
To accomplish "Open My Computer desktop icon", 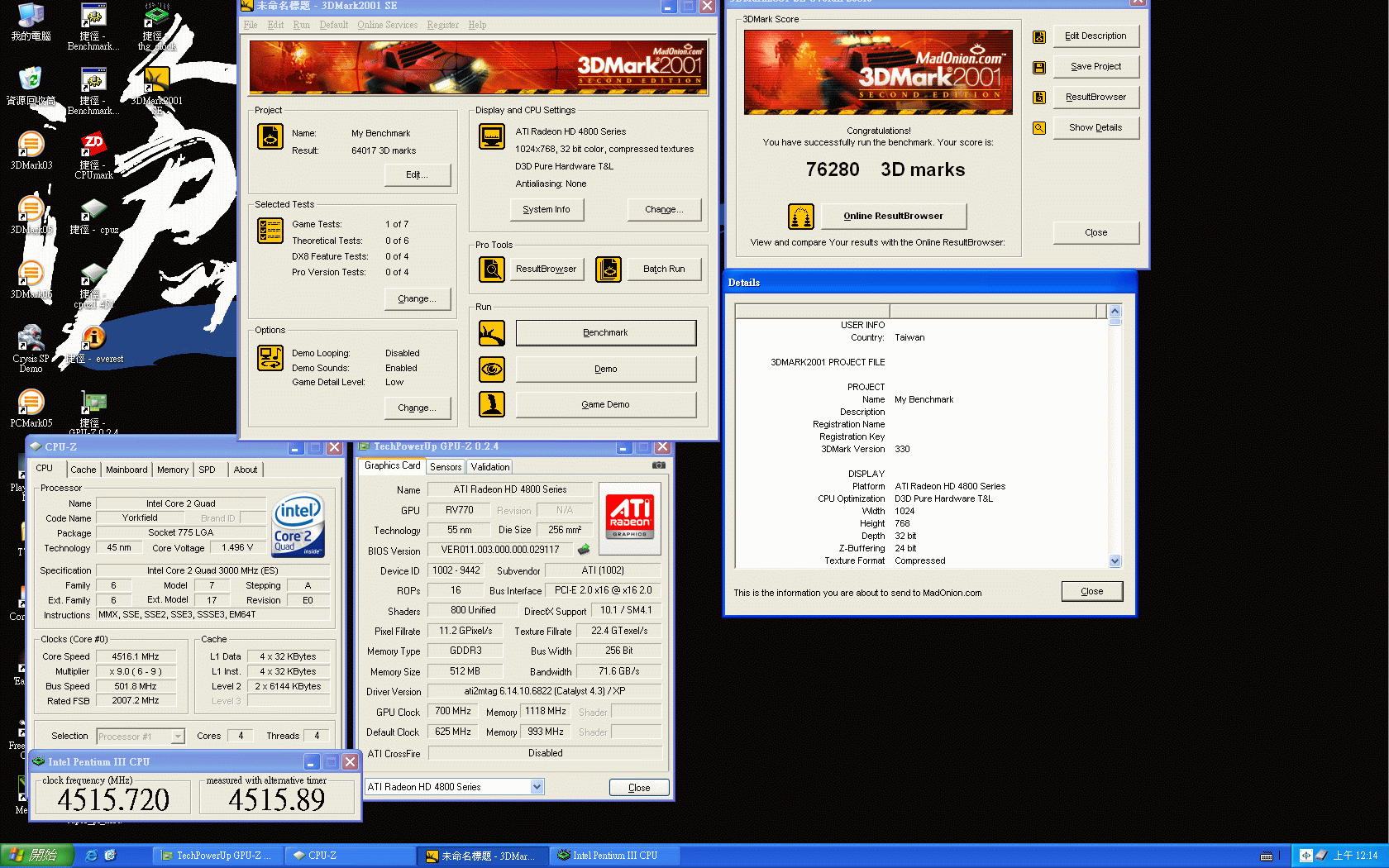I will click(31, 21).
